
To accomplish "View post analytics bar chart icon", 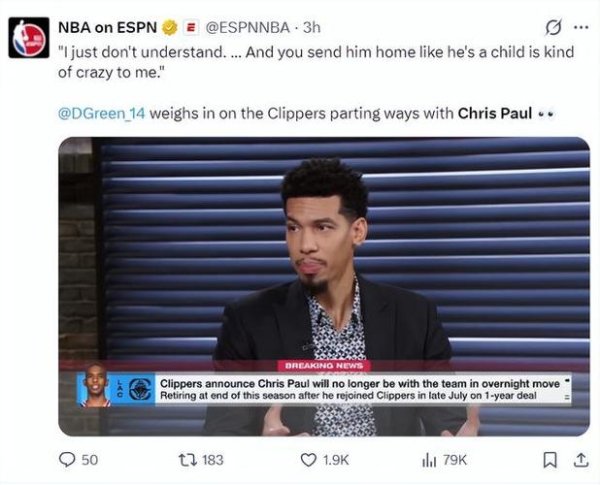I will point(429,460).
